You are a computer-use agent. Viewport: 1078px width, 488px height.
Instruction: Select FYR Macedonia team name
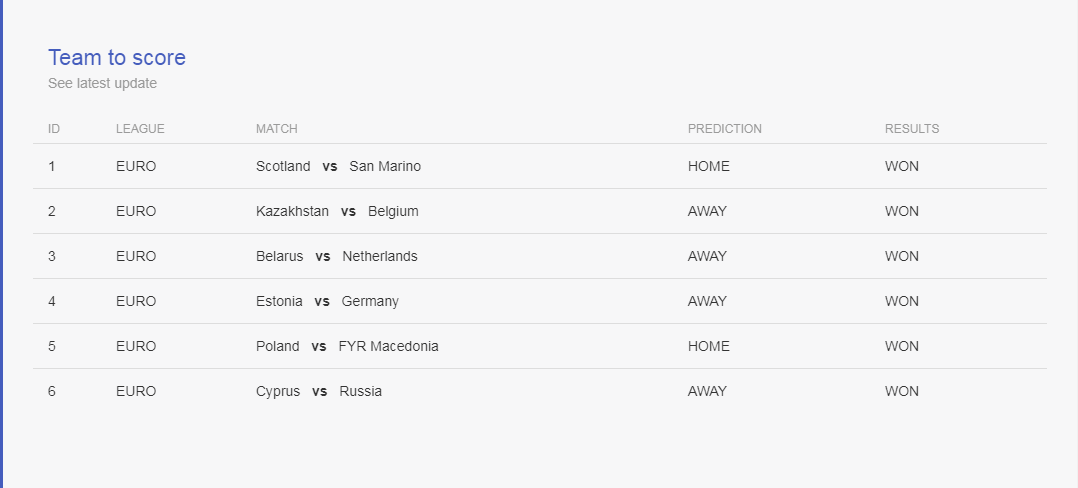[388, 346]
